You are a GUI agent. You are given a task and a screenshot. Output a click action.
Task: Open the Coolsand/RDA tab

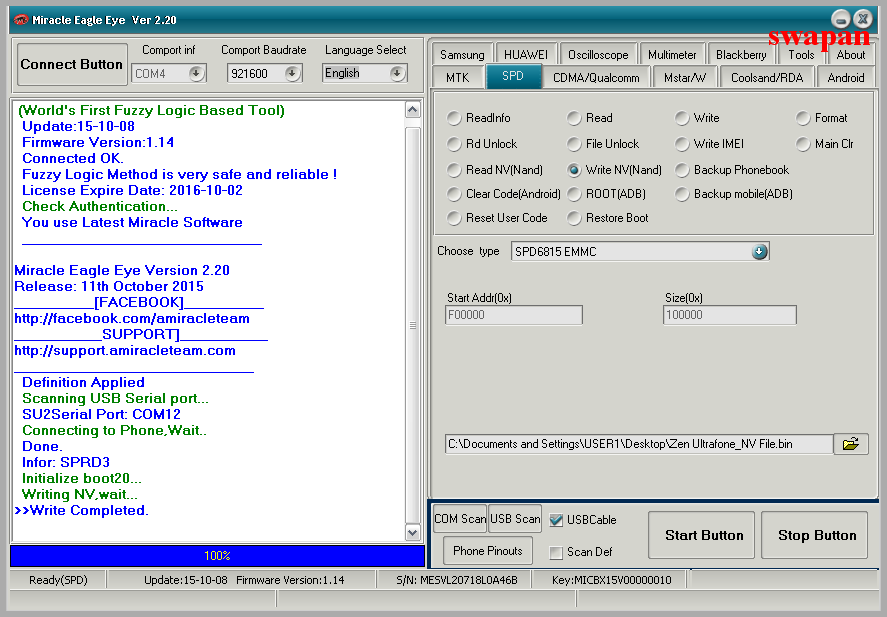tap(767, 77)
